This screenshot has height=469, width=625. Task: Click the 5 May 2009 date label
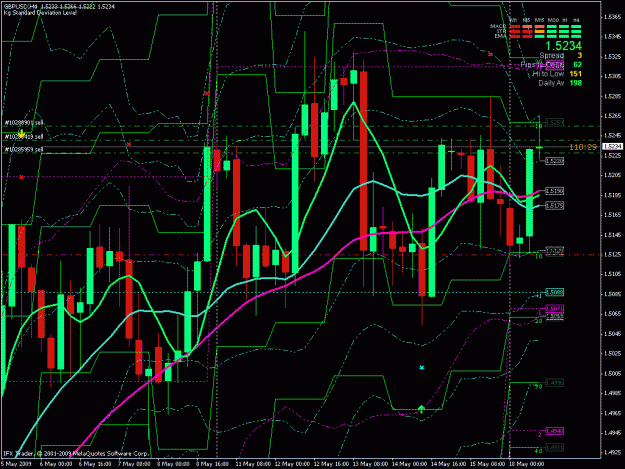tap(16, 464)
